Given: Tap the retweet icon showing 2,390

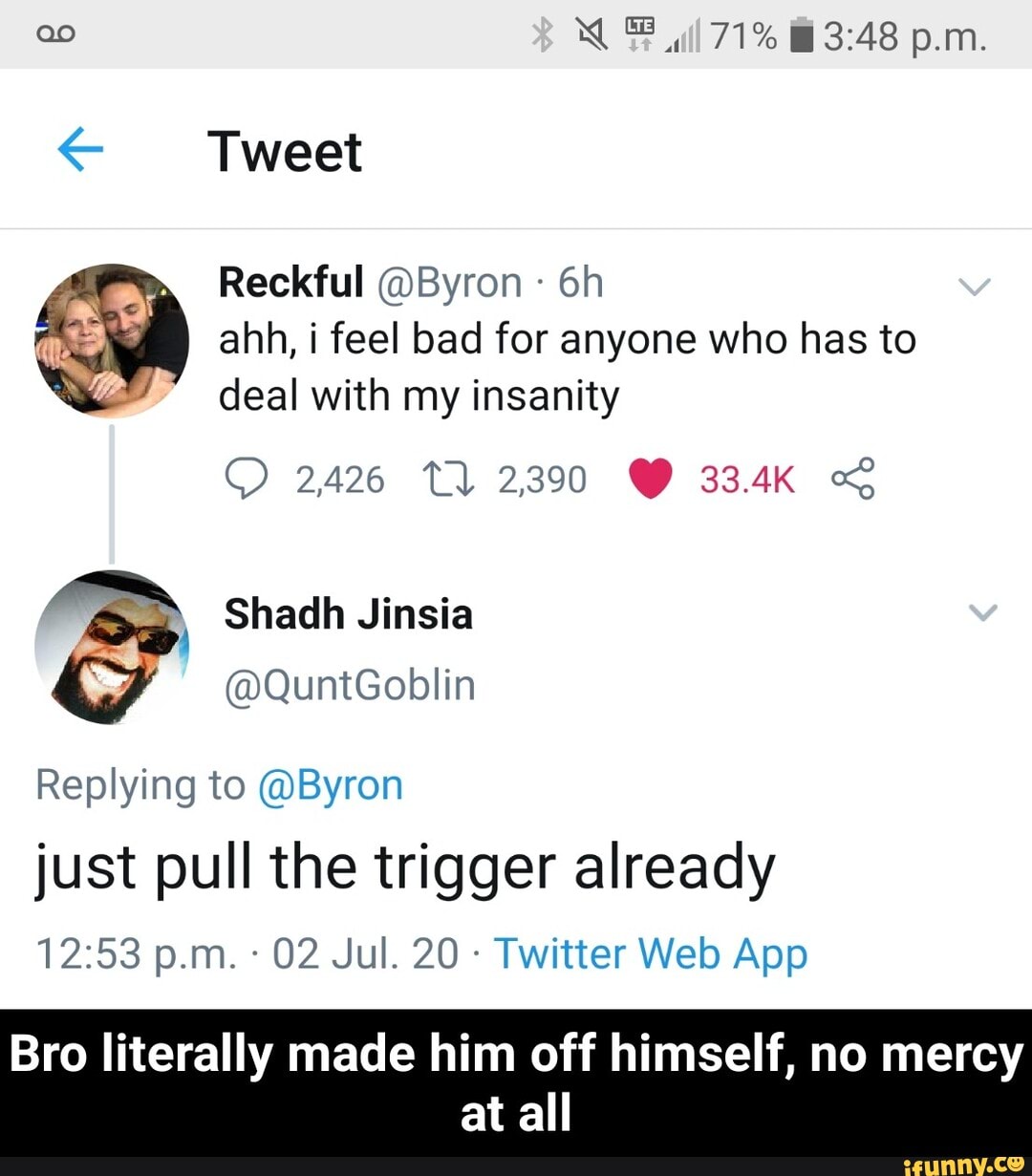Looking at the screenshot, I should pos(449,480).
